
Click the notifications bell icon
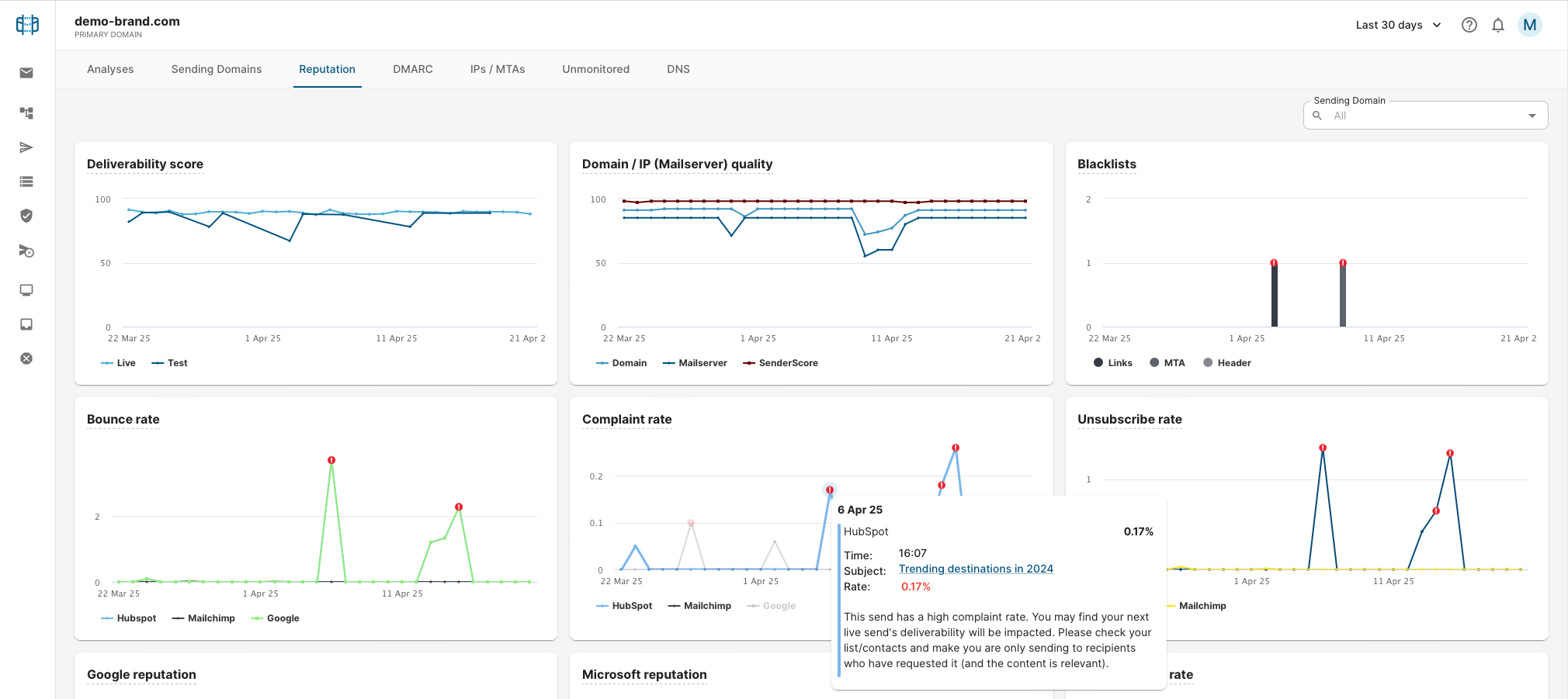pyautogui.click(x=1498, y=25)
